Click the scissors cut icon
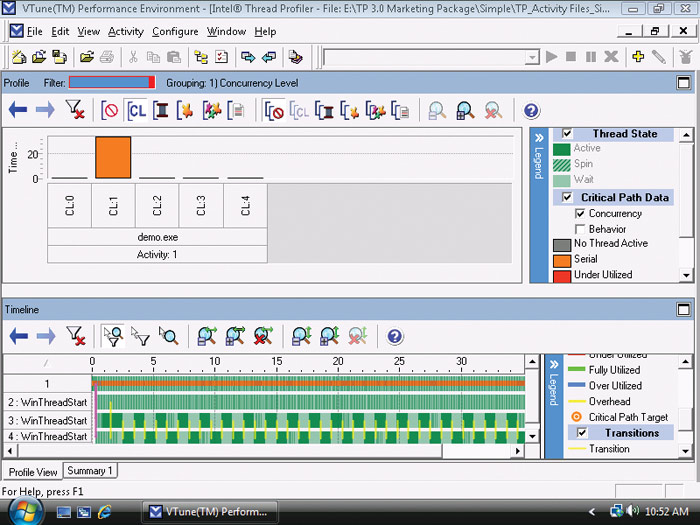 click(133, 57)
